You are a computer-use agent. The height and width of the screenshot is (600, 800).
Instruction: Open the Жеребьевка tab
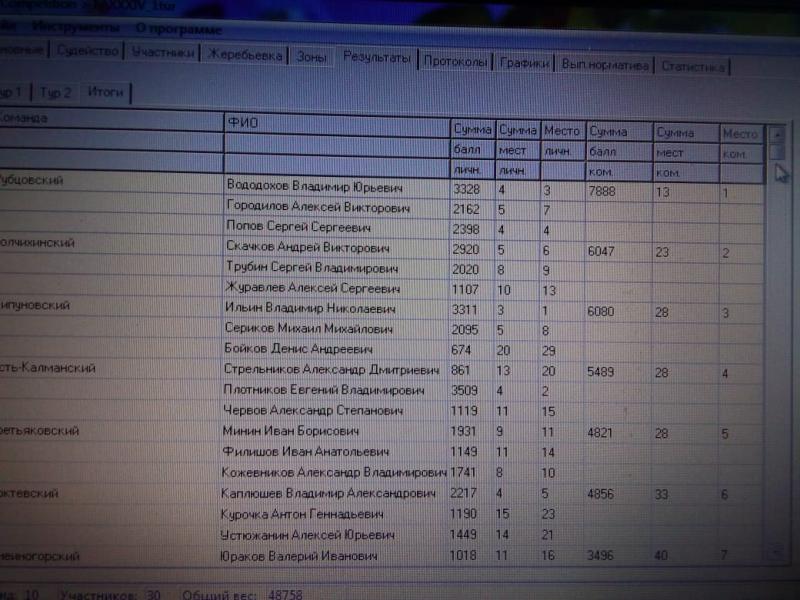[x=244, y=55]
